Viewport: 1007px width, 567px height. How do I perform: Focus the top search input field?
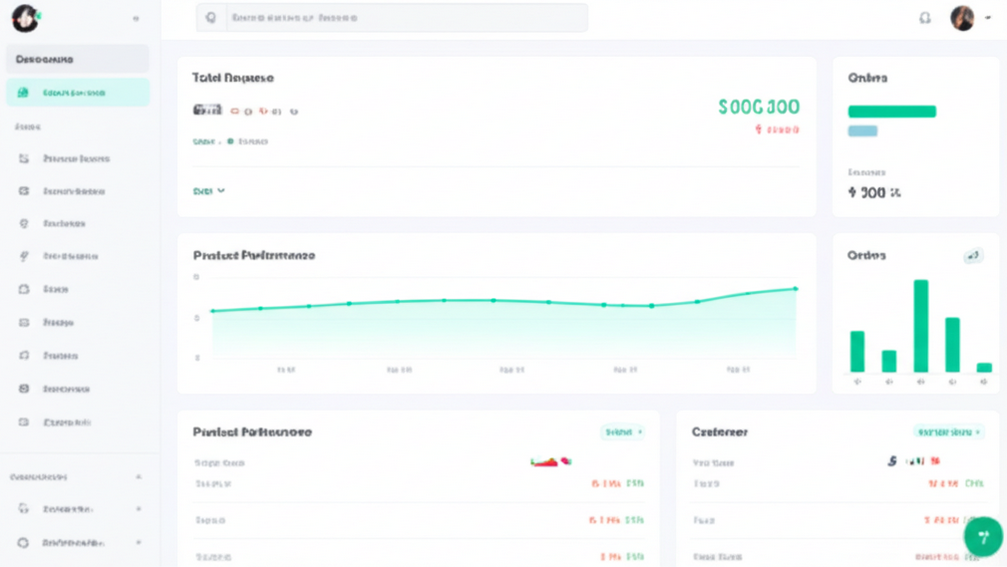click(x=392, y=18)
